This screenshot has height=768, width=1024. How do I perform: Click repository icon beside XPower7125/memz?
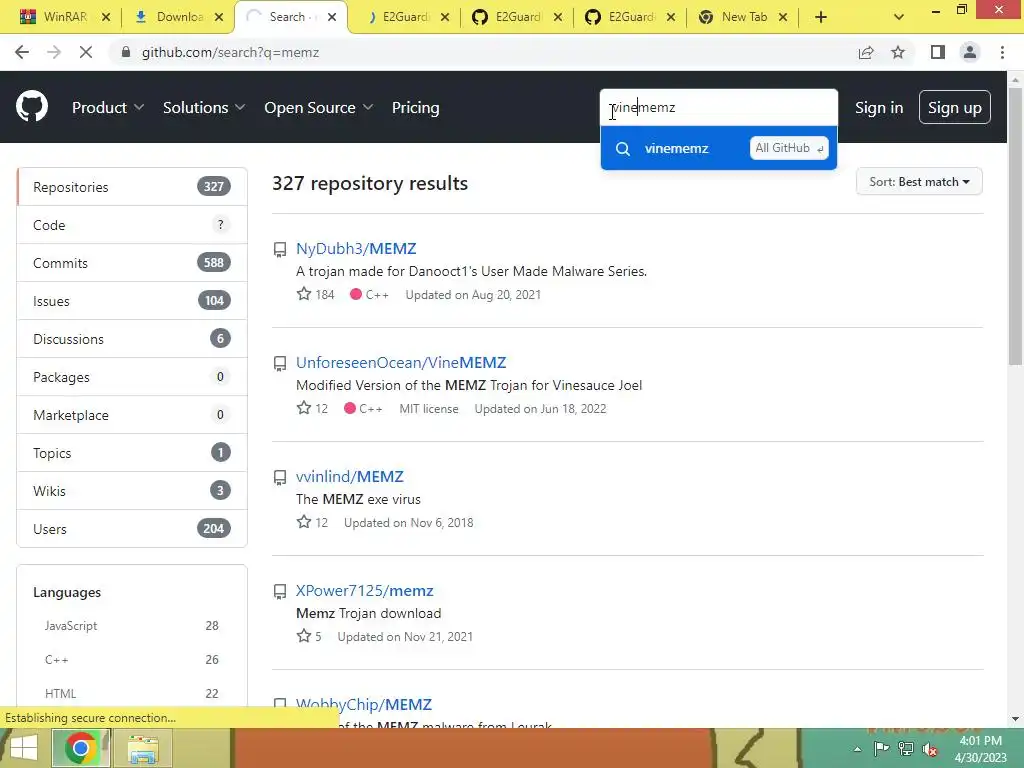(x=280, y=592)
